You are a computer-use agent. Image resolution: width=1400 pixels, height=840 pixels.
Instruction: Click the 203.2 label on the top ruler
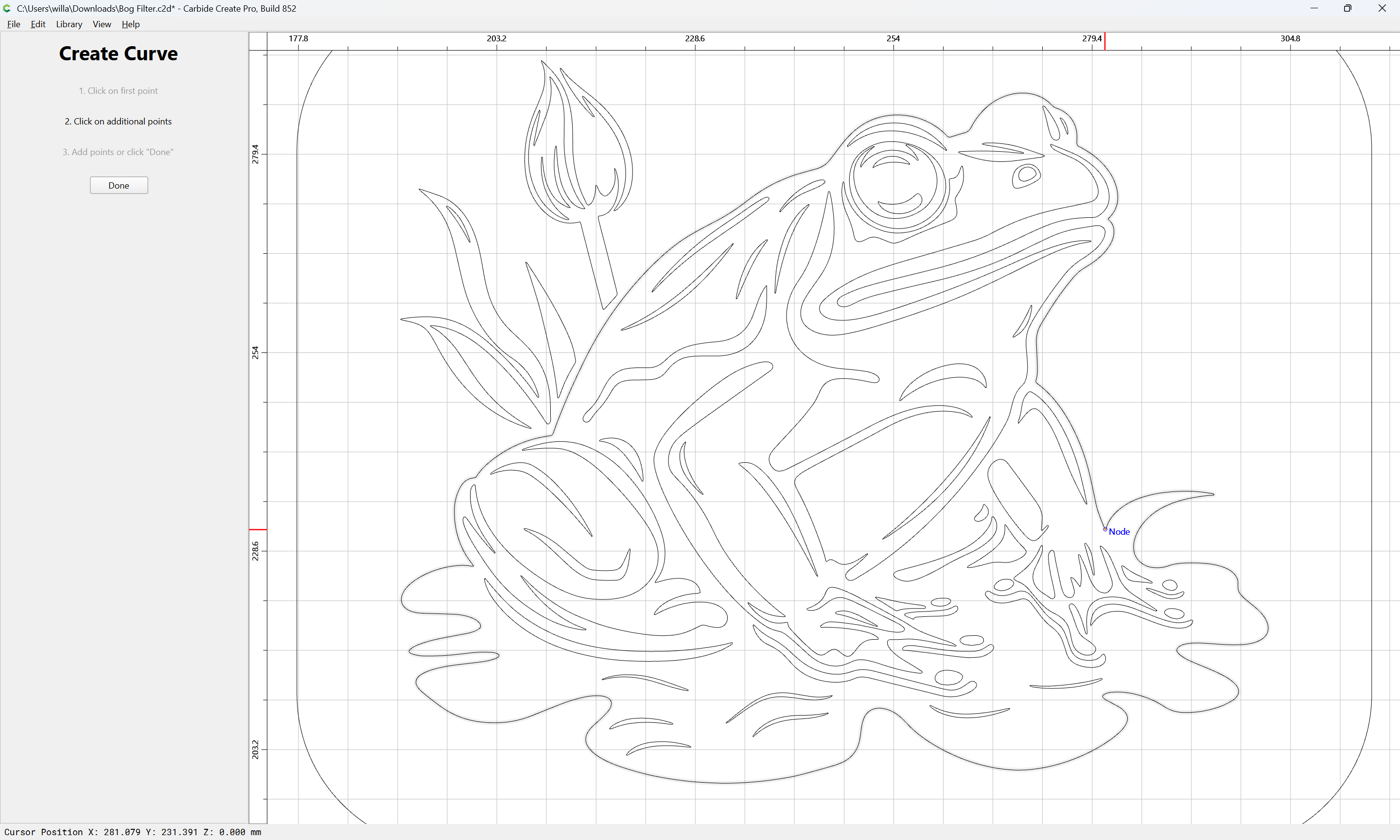pyautogui.click(x=496, y=38)
